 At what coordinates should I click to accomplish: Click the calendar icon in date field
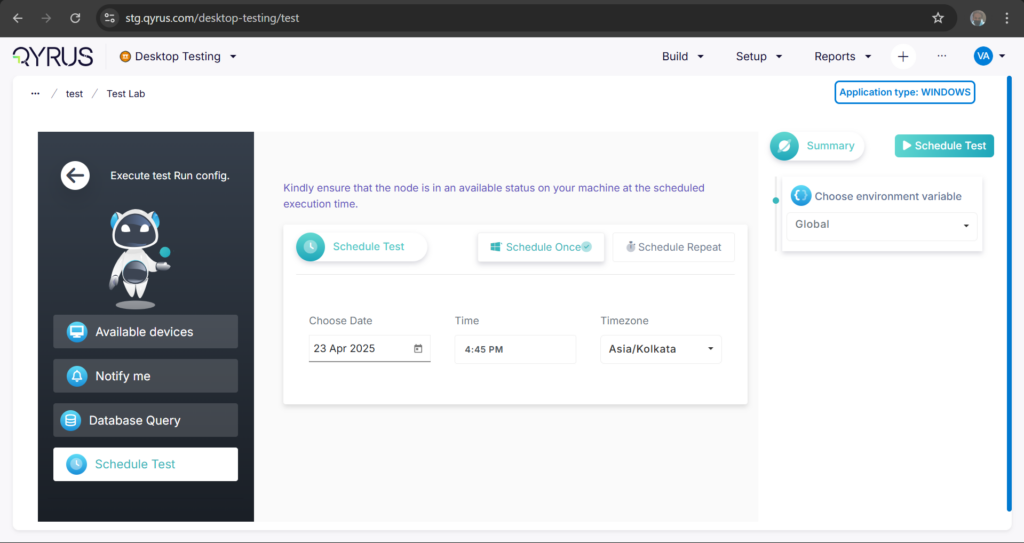tap(418, 349)
